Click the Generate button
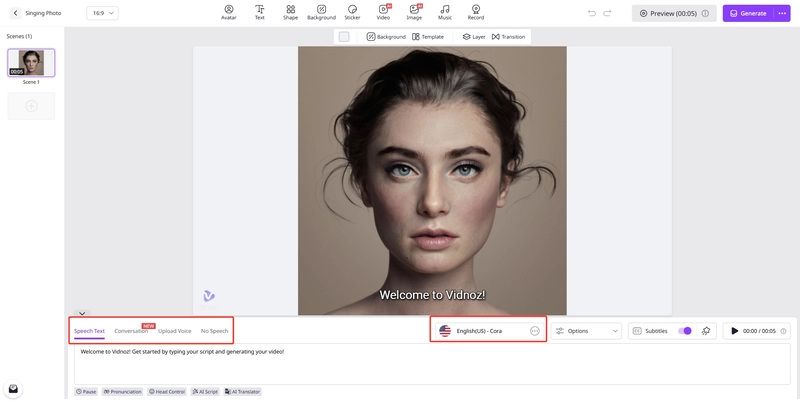This screenshot has width=800, height=402. tap(748, 13)
